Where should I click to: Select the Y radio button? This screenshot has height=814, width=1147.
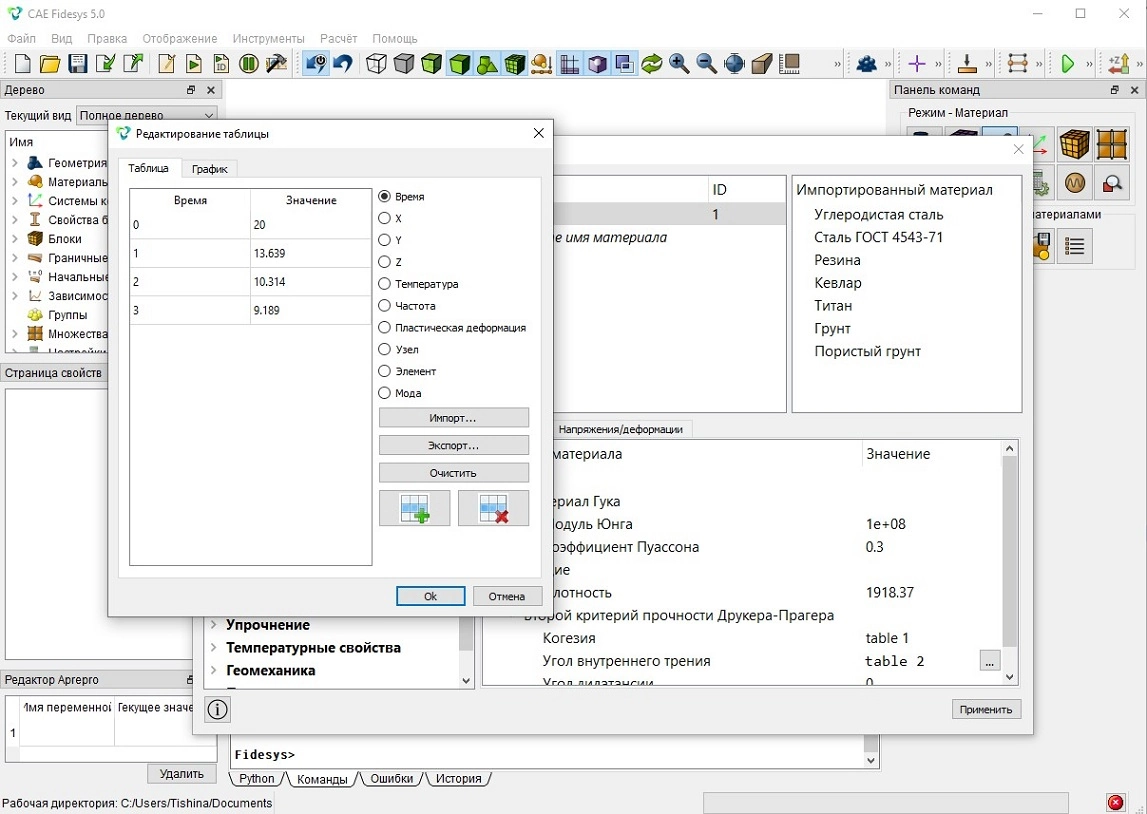[384, 240]
